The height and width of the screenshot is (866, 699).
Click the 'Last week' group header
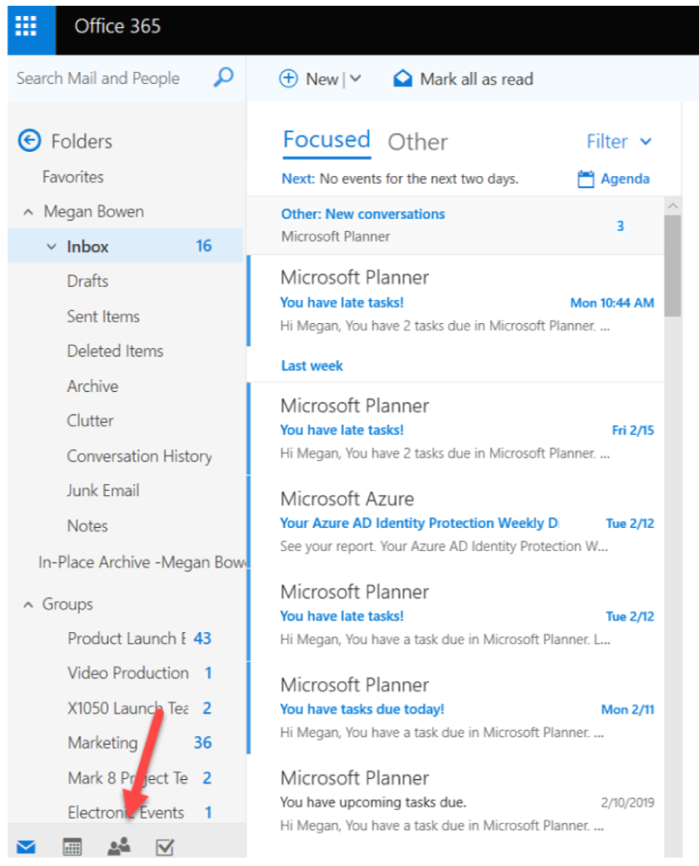coord(312,366)
